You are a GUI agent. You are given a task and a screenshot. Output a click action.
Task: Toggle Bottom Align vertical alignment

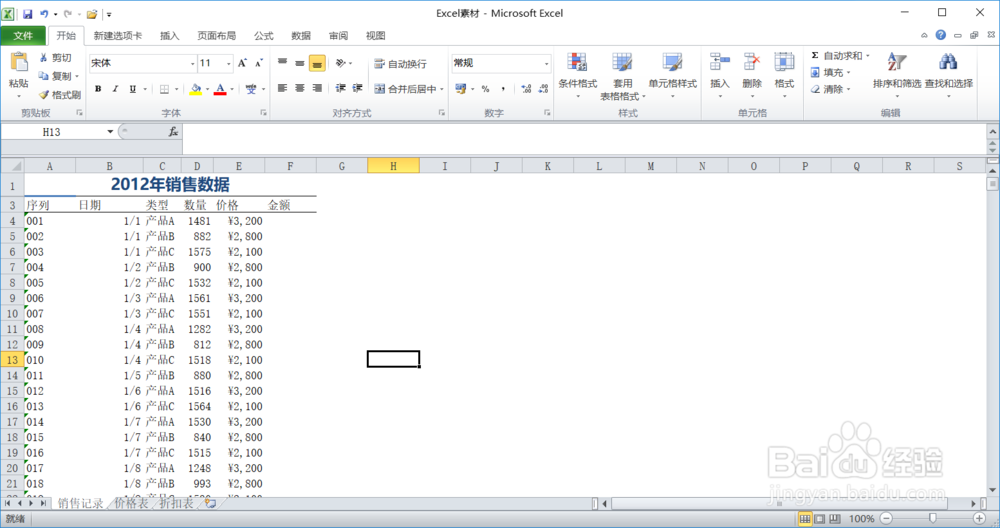(317, 63)
